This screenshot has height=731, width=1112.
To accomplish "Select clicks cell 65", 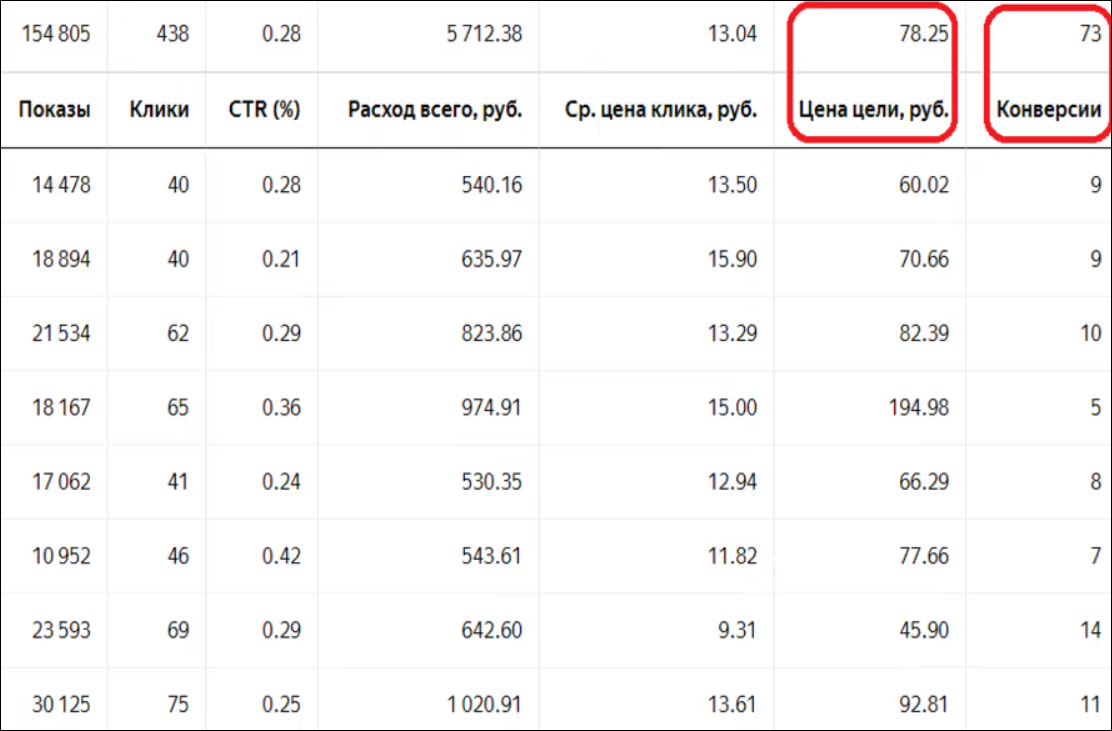I will click(x=178, y=408).
